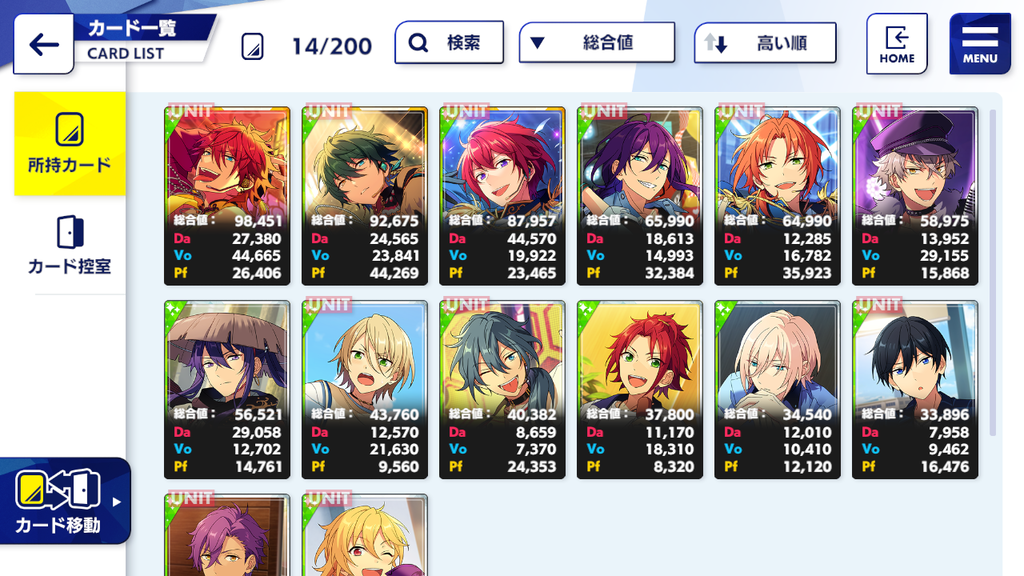Open the winking blond card in bottom row
1024x576 pixels.
pos(364,535)
